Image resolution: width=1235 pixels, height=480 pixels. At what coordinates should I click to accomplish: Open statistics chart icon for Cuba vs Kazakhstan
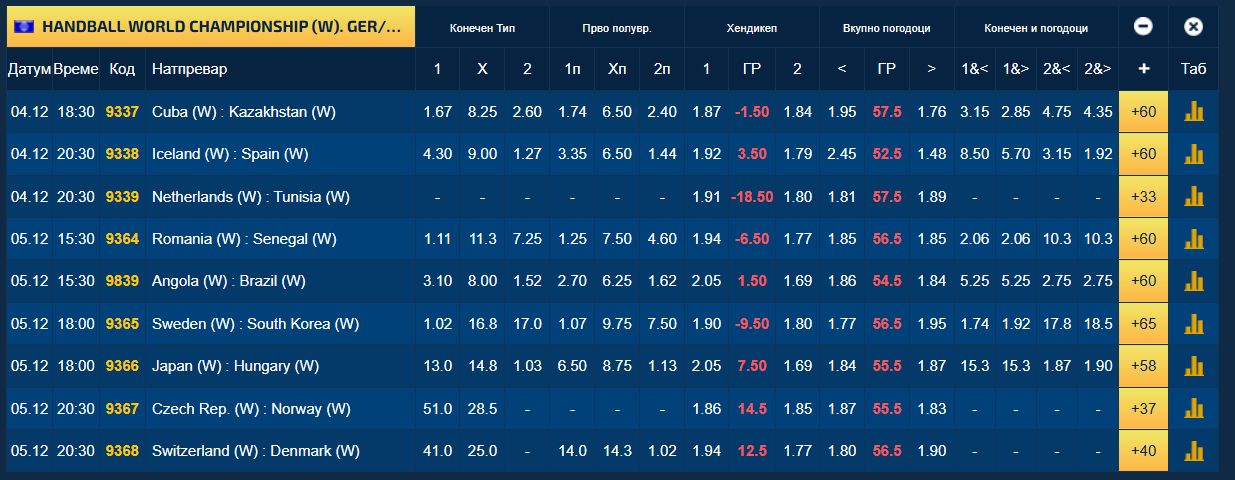pos(1193,112)
